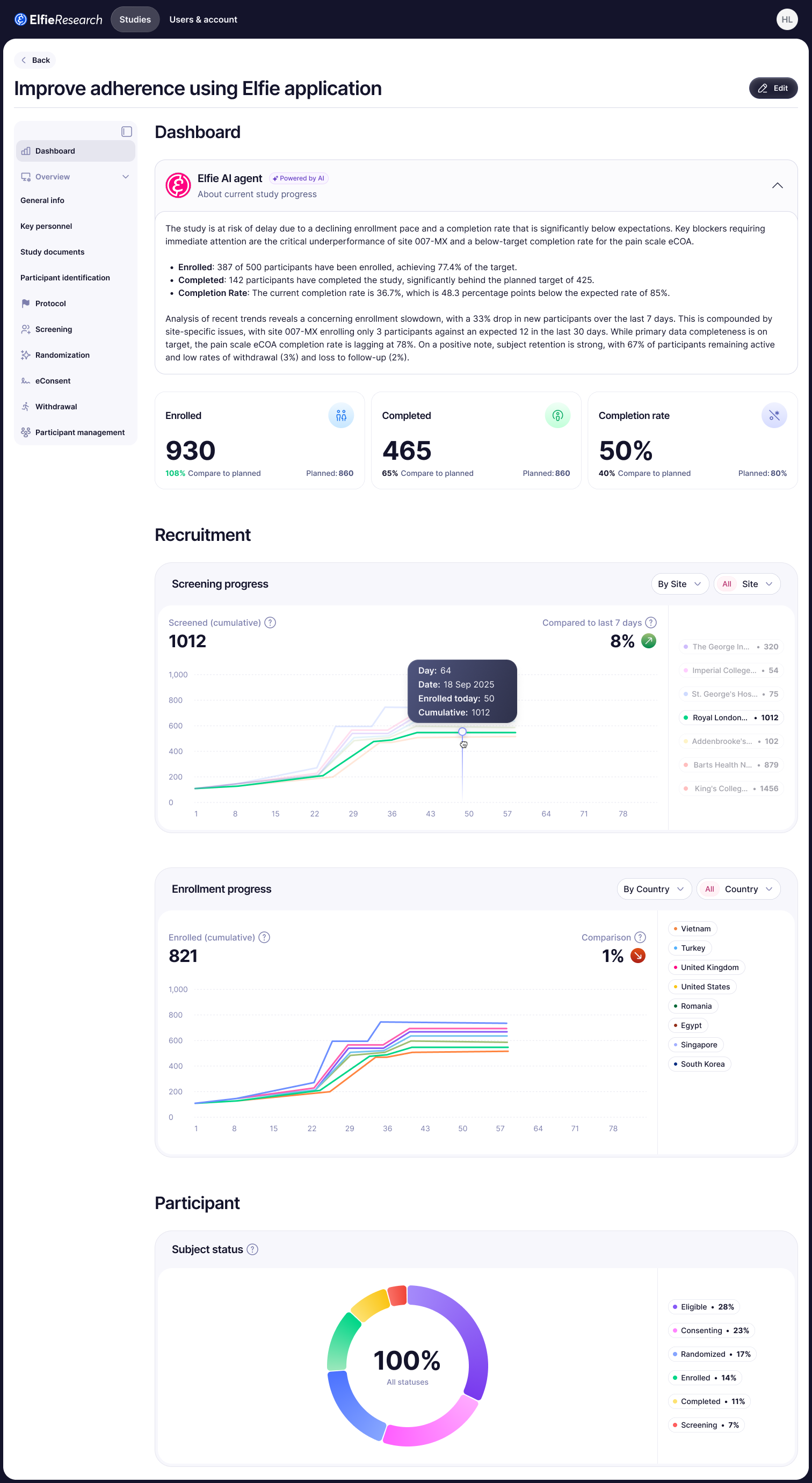Toggle Vietnam country legend chip
Viewport: 812px width, 1483px height.
[x=692, y=929]
